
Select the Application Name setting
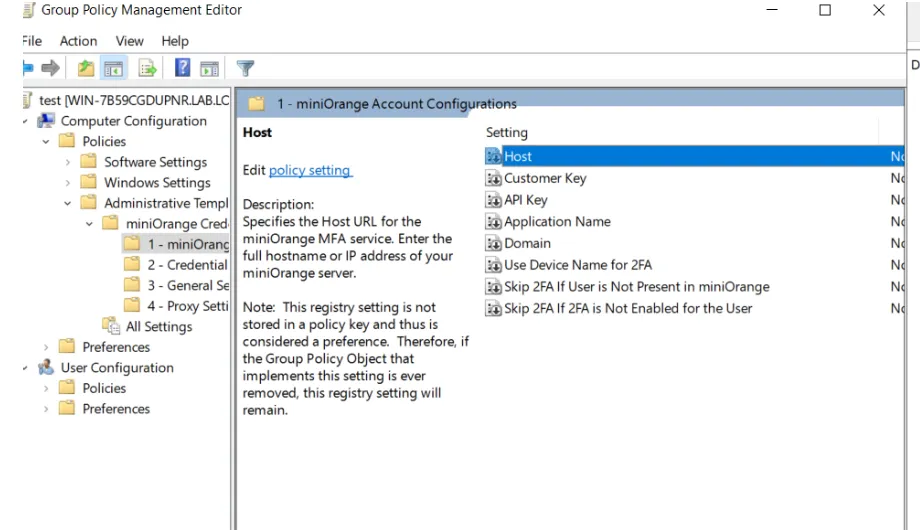pos(557,221)
